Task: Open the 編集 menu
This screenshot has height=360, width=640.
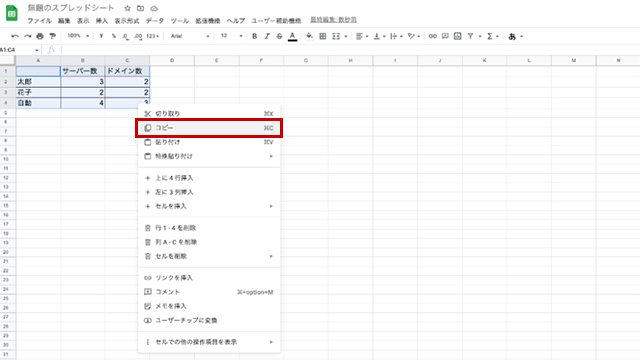Action: click(x=64, y=20)
